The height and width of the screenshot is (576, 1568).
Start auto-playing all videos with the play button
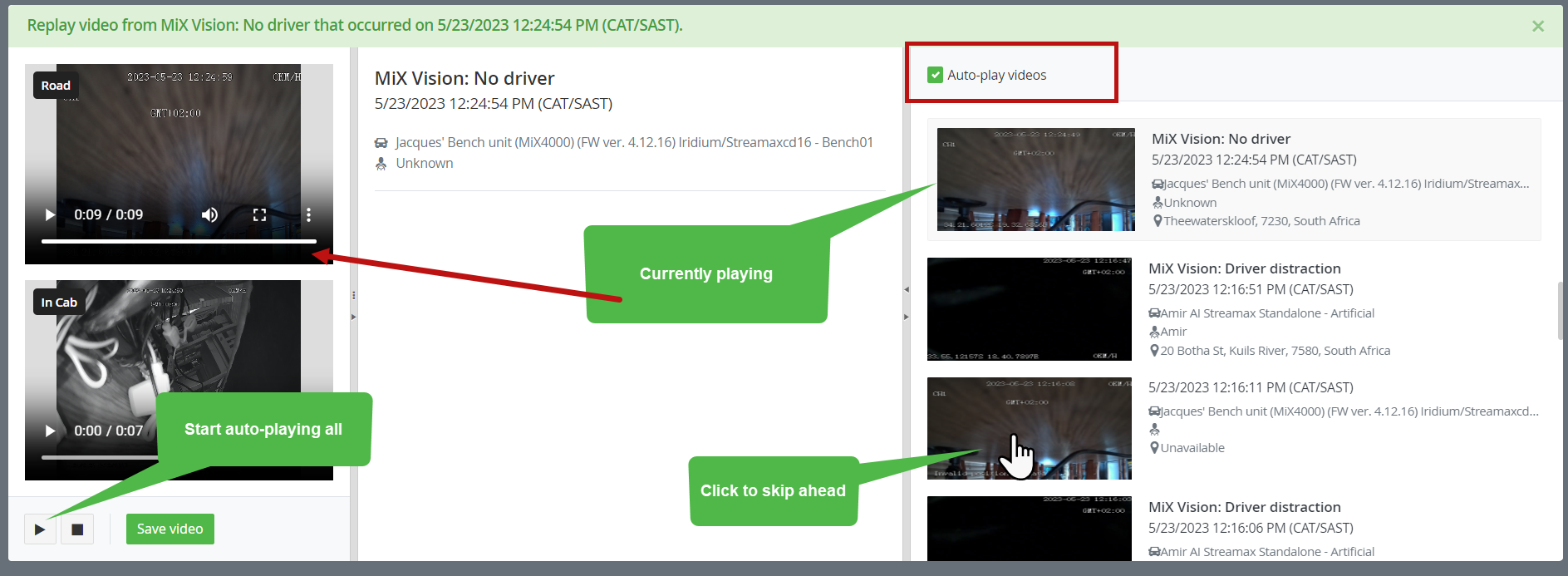point(40,529)
